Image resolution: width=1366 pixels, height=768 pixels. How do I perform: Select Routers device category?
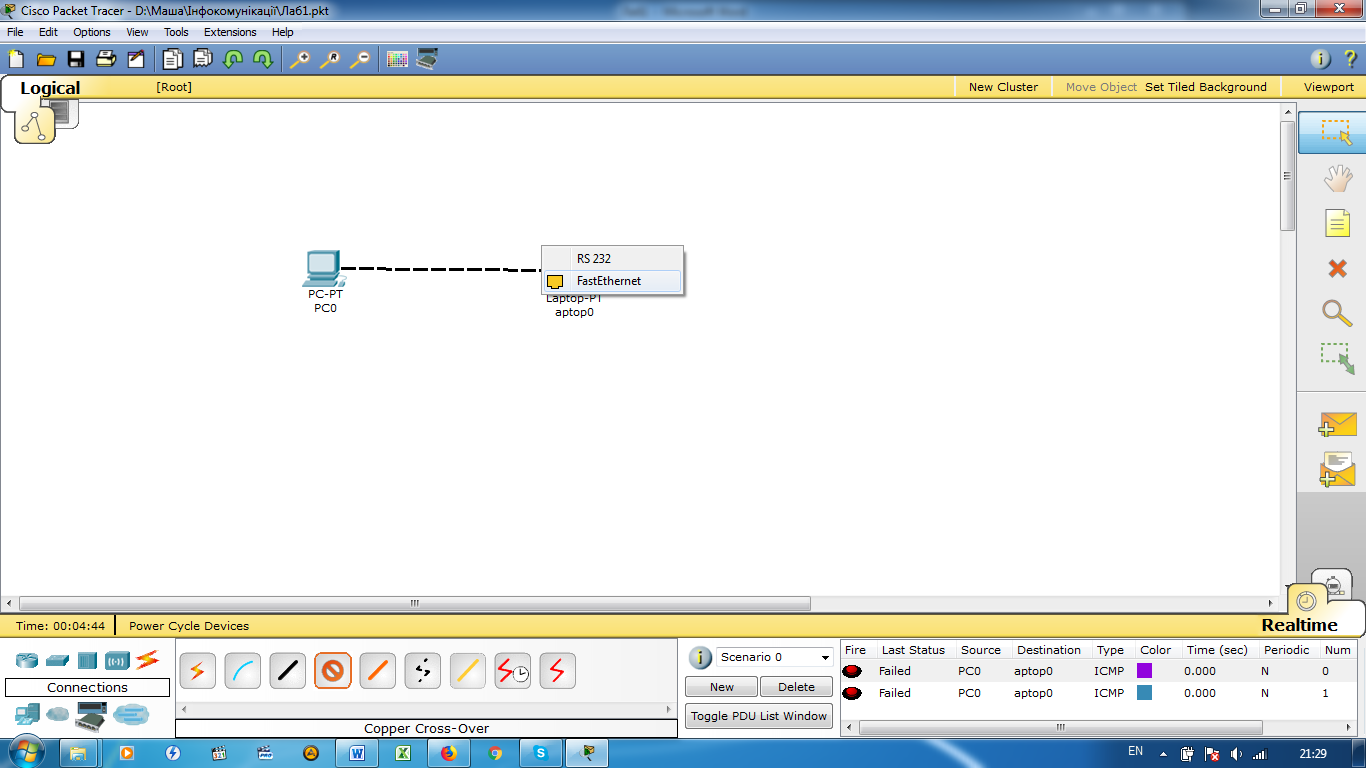click(x=27, y=660)
